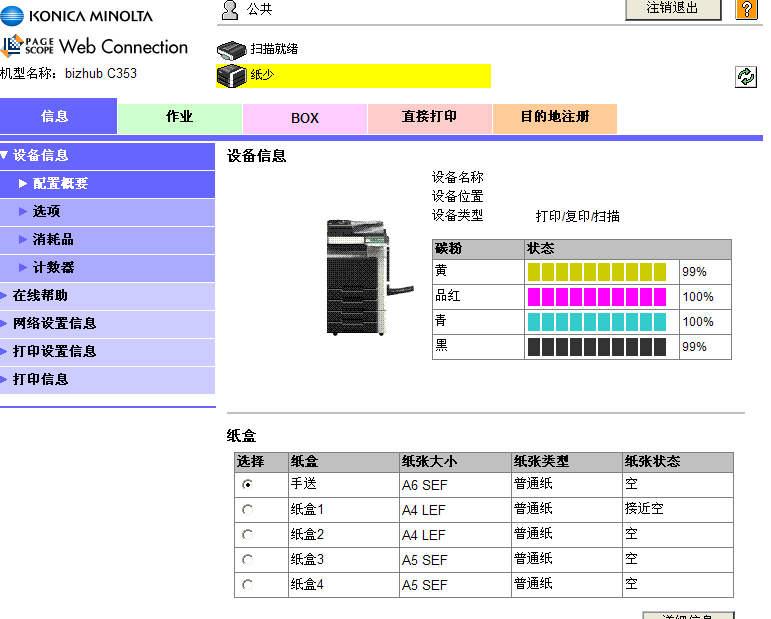771x619 pixels.
Task: Click the low paper printer status icon
Action: [231, 75]
